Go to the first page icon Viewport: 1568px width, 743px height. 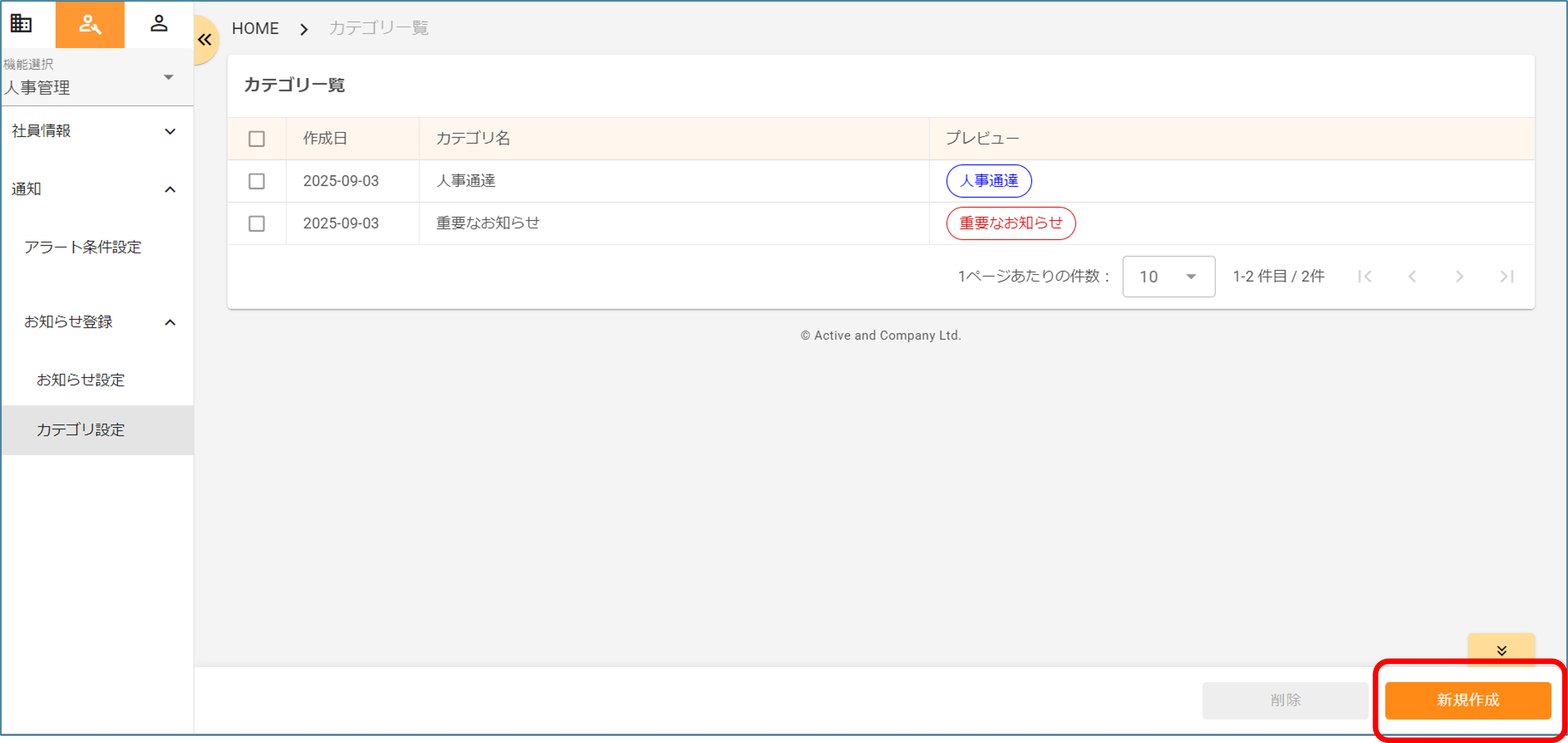[x=1365, y=277]
